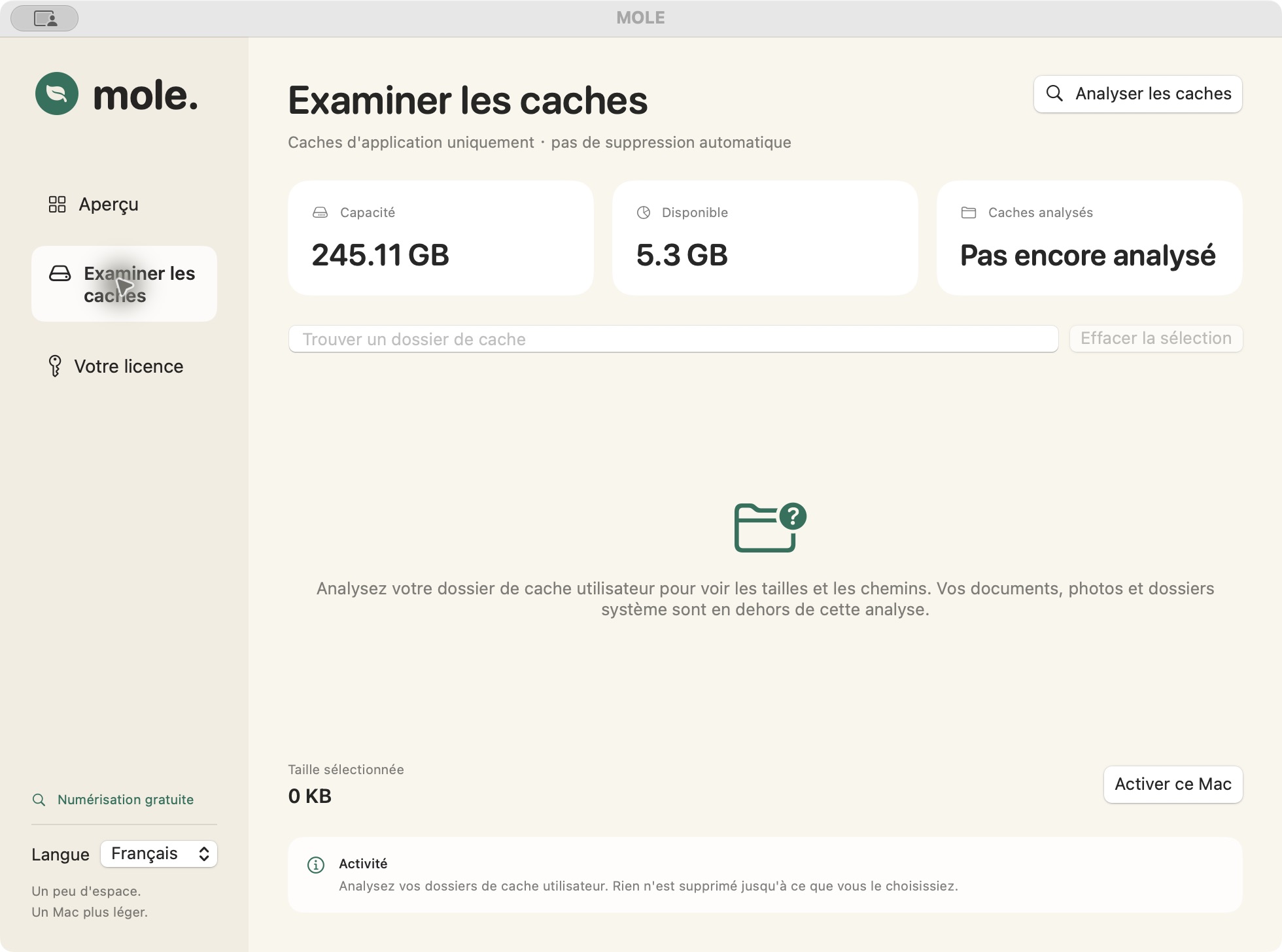Click the Capacité disk icon
This screenshot has width=1282, height=952.
320,212
